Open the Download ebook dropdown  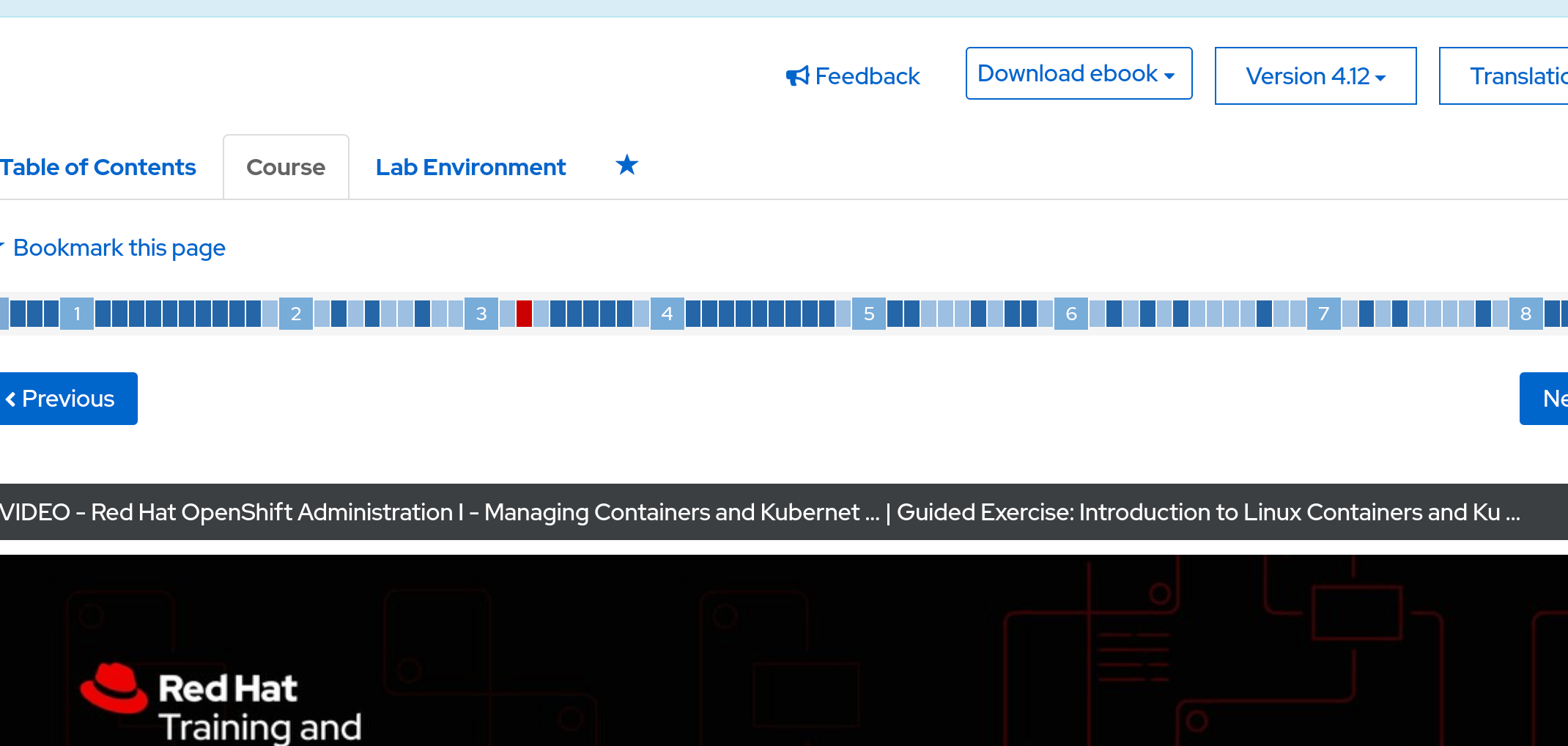(1077, 73)
